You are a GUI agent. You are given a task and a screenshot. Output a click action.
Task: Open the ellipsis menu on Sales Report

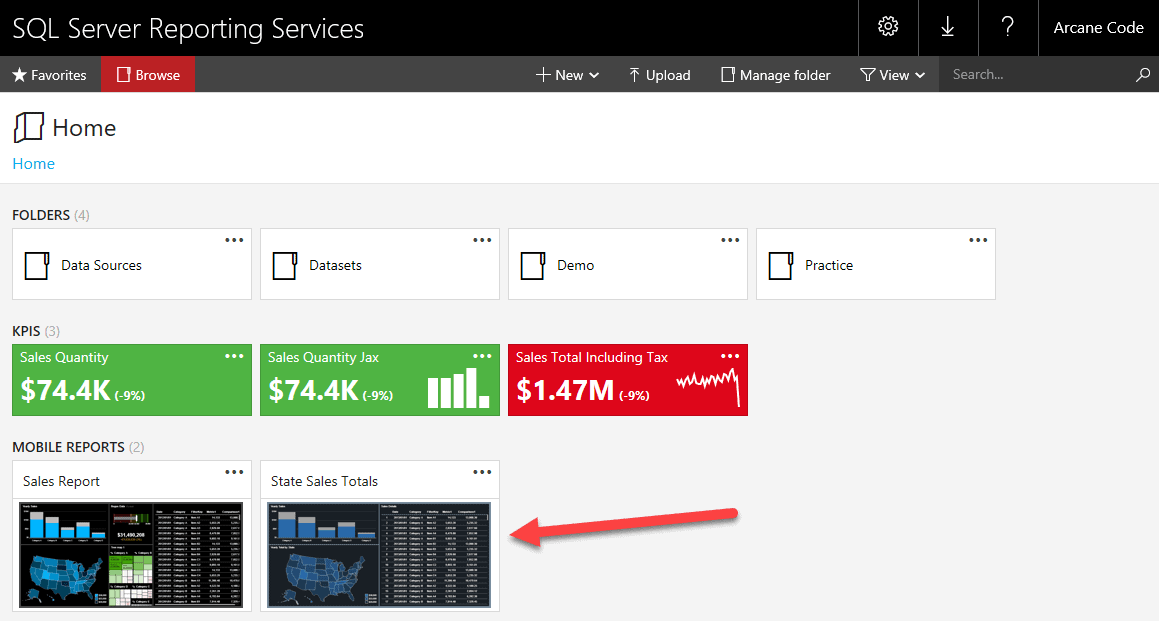(234, 472)
